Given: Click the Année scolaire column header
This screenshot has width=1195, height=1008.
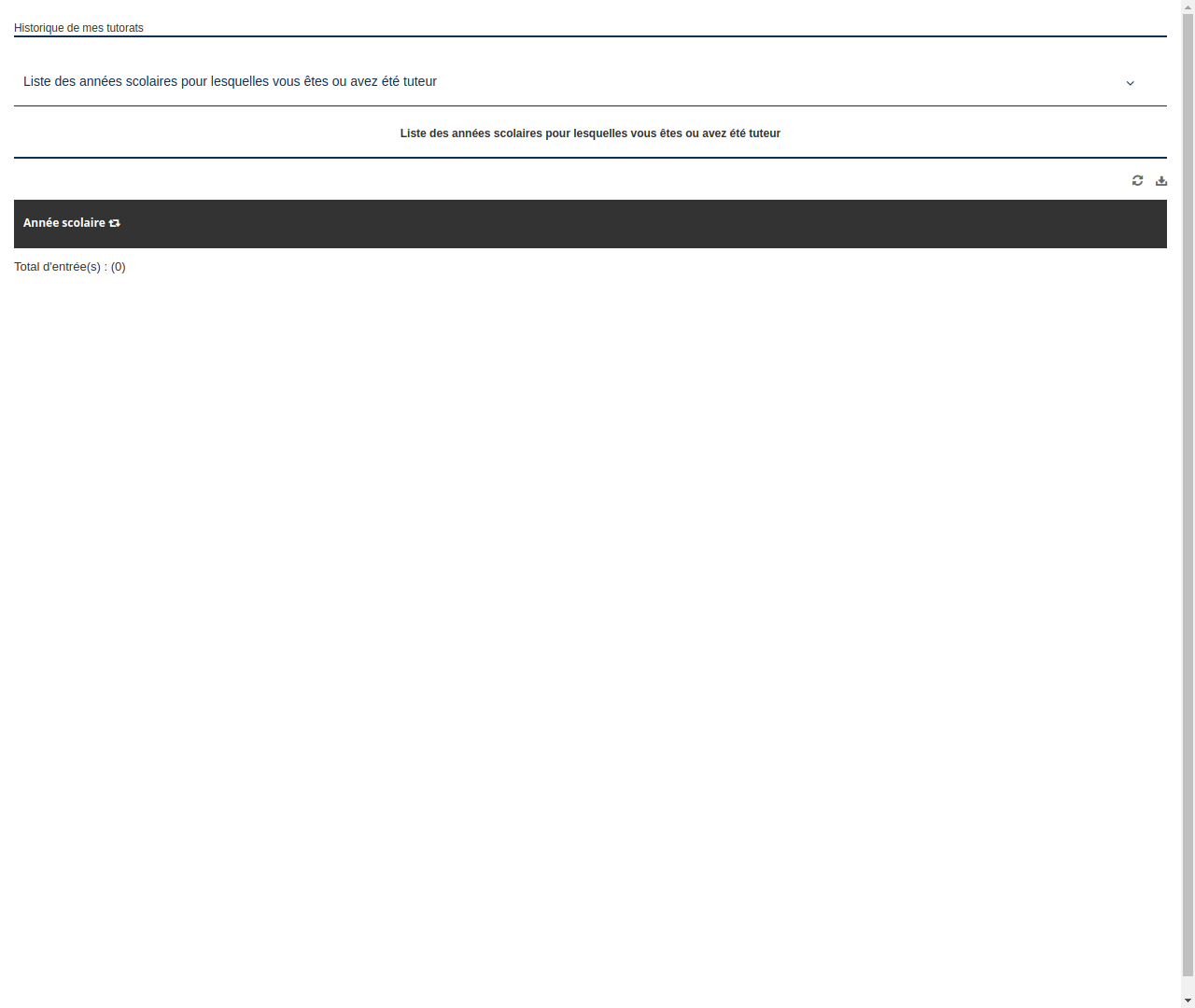Looking at the screenshot, I should pos(63,223).
